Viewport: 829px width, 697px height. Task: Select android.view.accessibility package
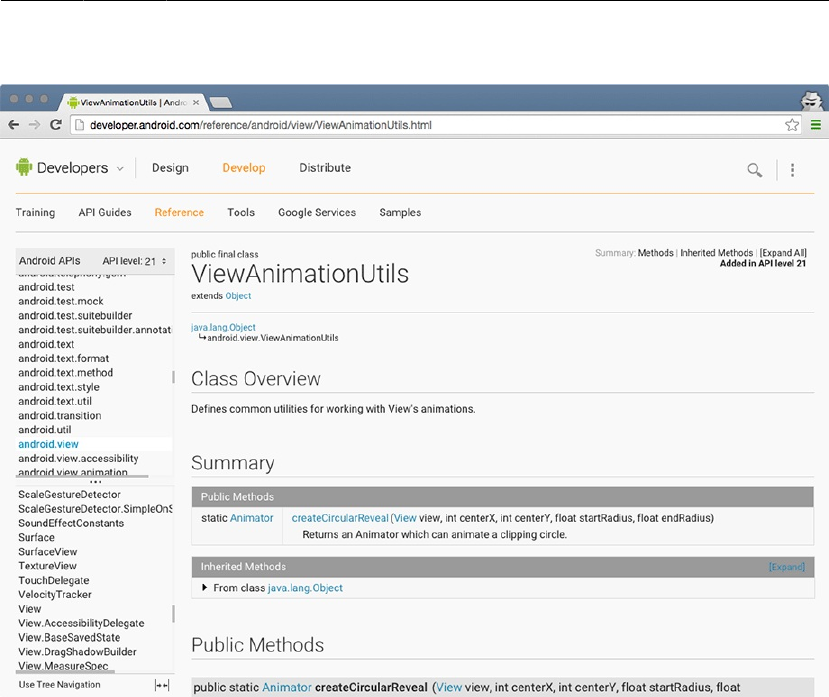pos(78,458)
